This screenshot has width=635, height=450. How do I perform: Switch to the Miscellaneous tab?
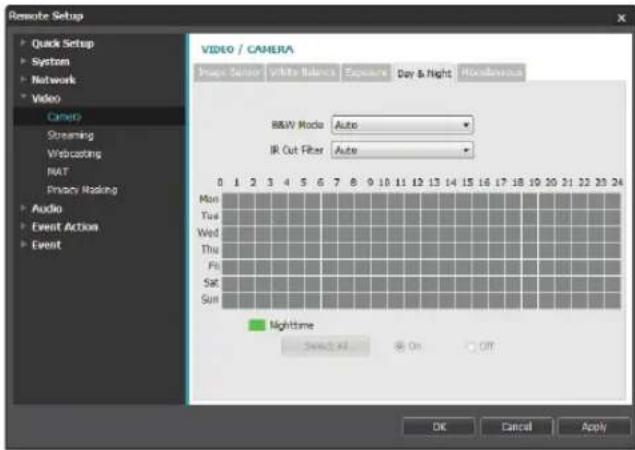(x=491, y=73)
